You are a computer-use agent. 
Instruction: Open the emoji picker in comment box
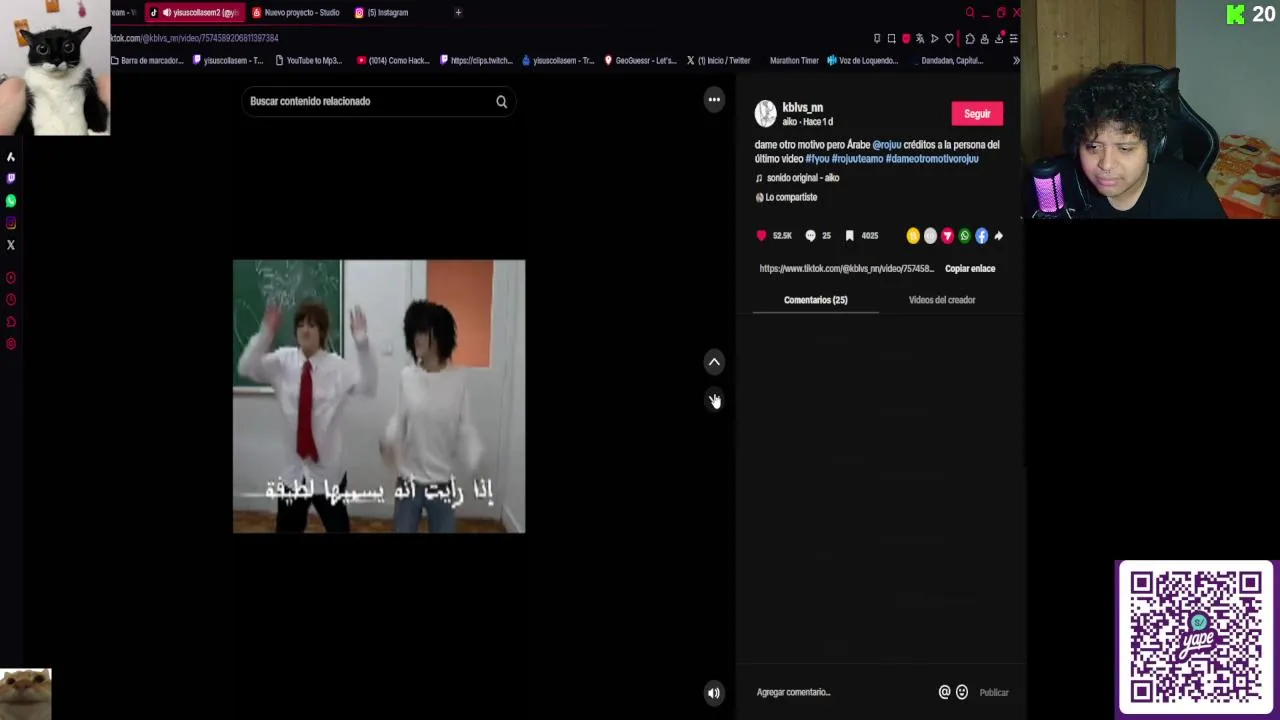click(x=962, y=692)
